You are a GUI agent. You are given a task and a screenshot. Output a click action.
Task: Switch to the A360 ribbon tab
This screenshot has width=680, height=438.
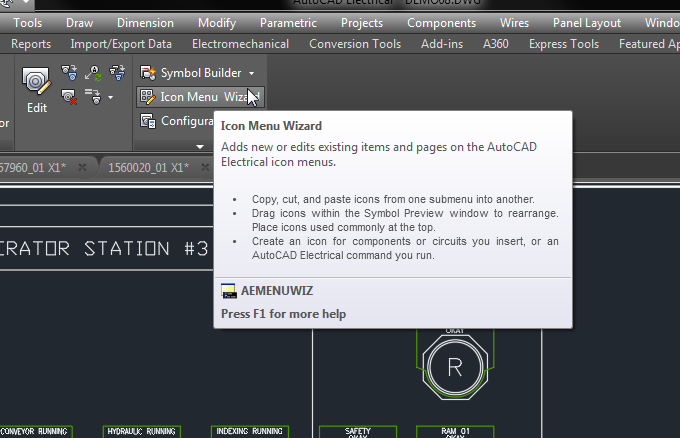pos(496,44)
